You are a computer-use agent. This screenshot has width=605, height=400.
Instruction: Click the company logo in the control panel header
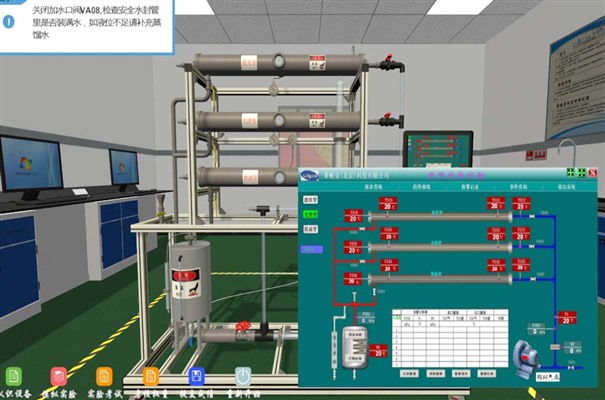(310, 176)
